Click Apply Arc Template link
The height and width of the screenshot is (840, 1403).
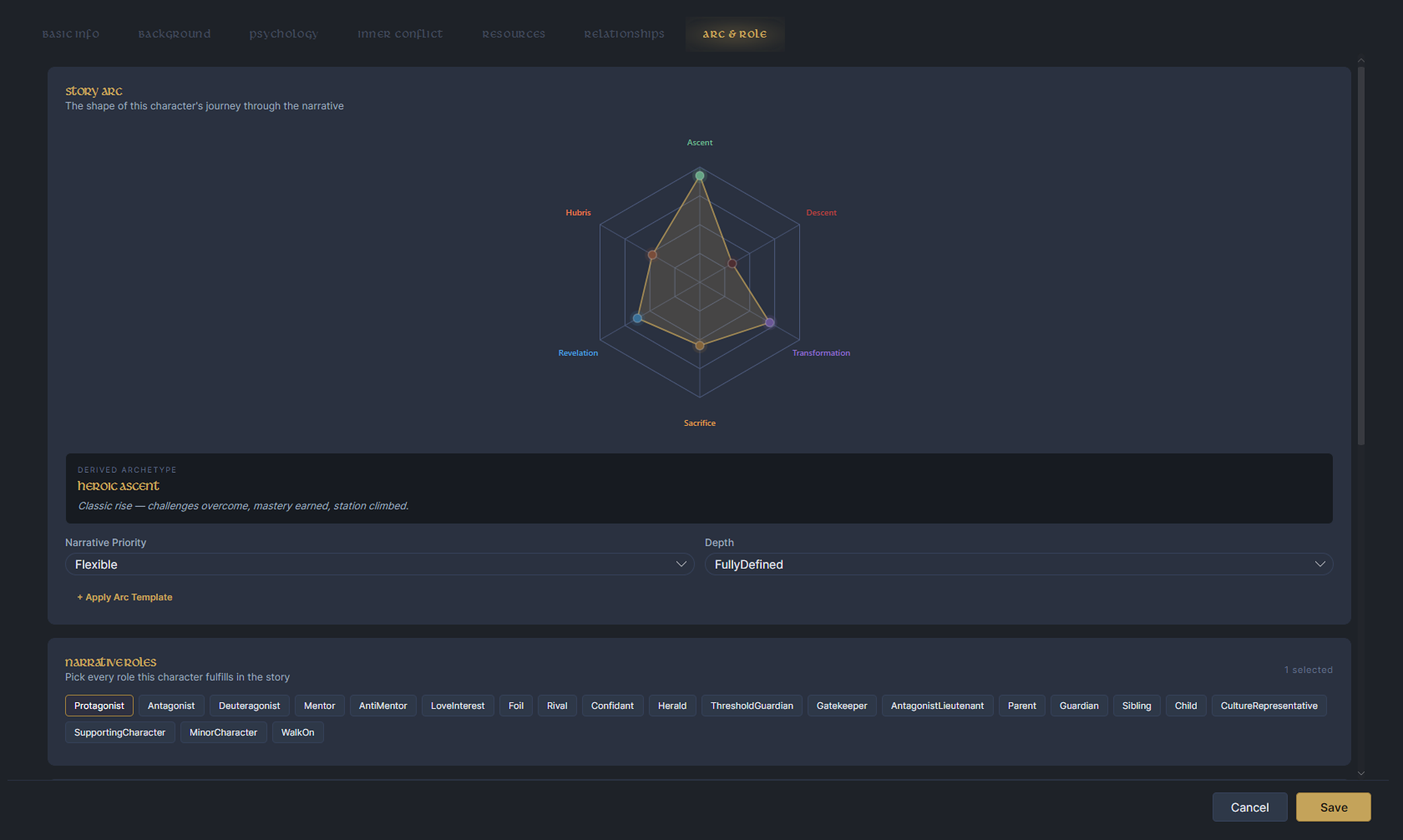click(125, 597)
